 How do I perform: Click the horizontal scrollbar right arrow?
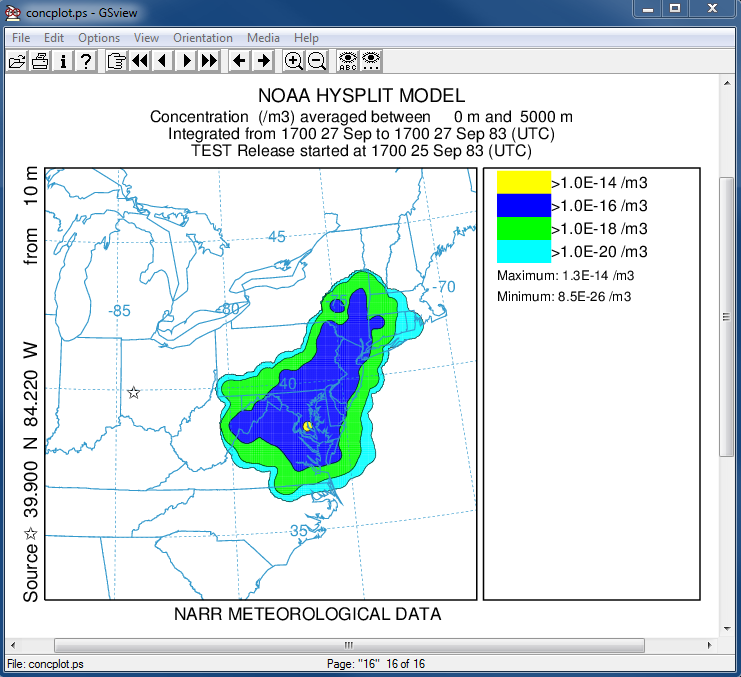[711, 644]
